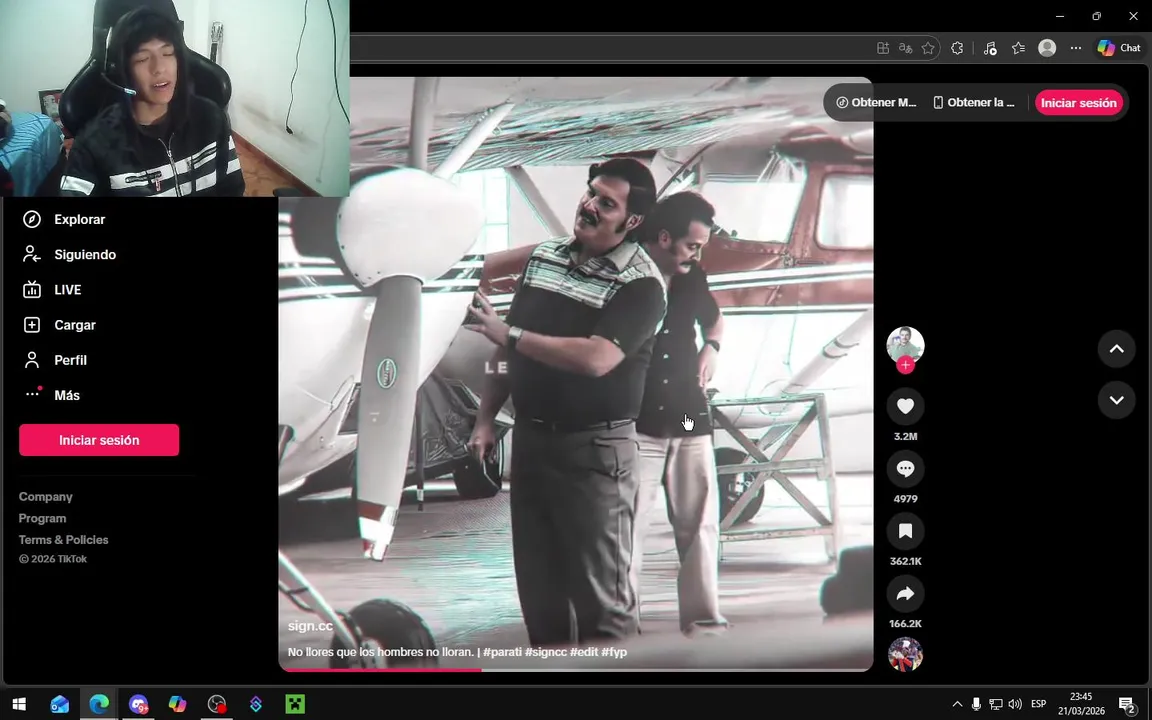The width and height of the screenshot is (1152, 720).
Task: Save the video with the bookmark icon
Action: coord(905,531)
